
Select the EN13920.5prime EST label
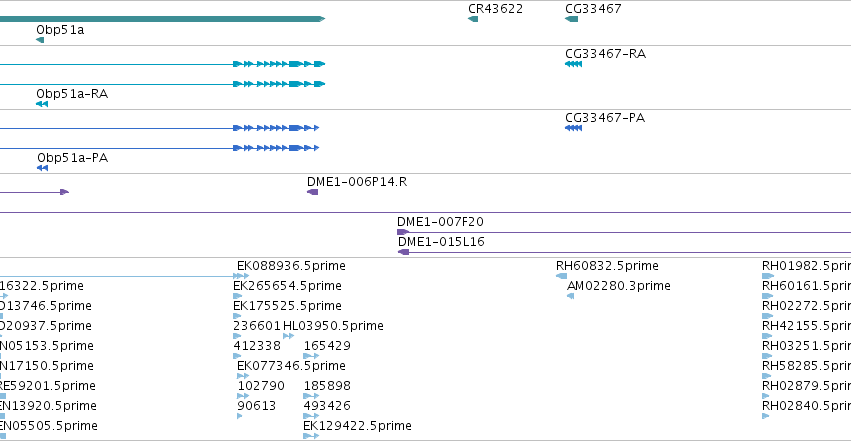pyautogui.click(x=48, y=406)
